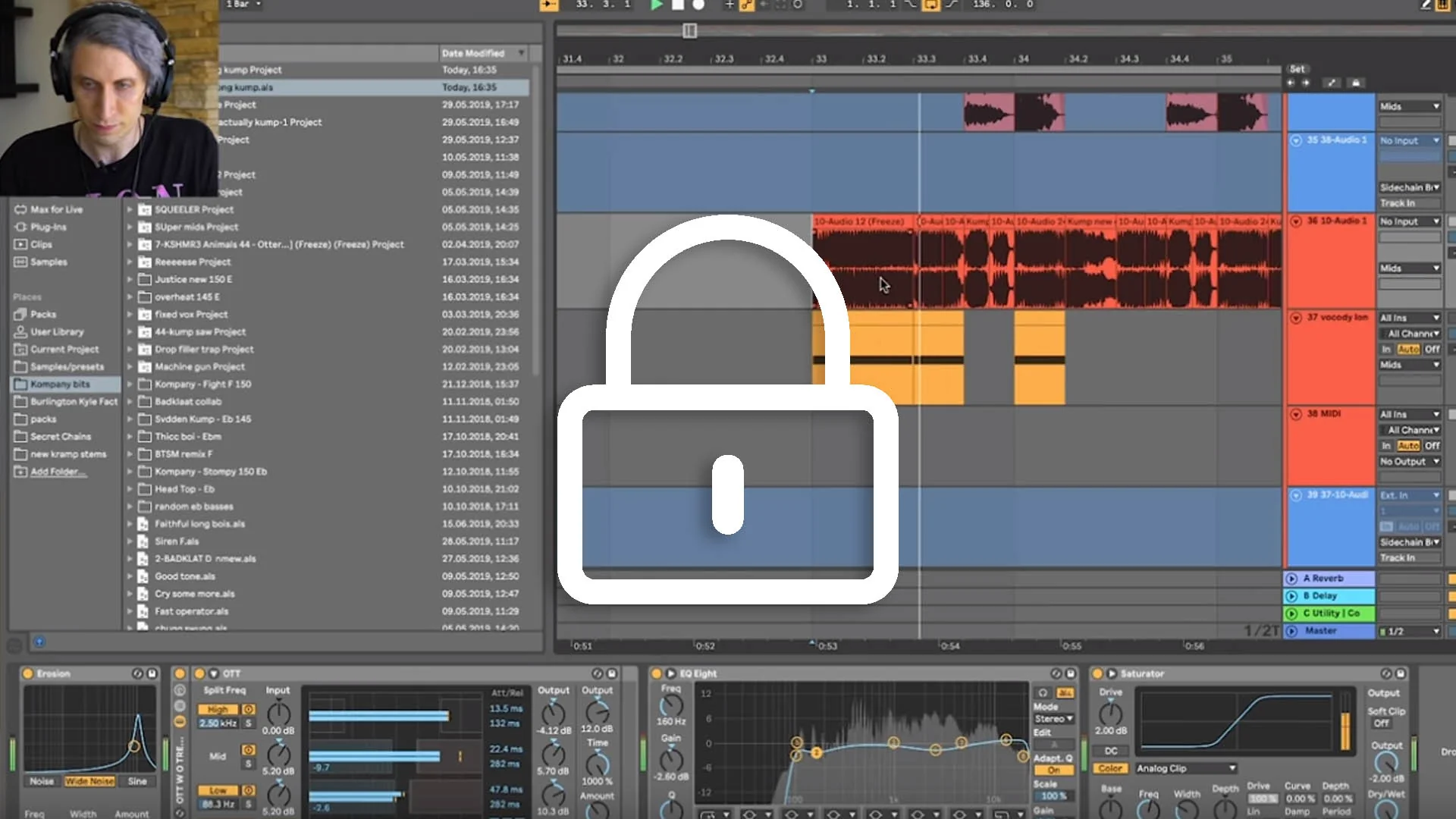This screenshot has height=819, width=1456.
Task: Fold the 39 37-10-Audi track
Action: click(x=1296, y=495)
